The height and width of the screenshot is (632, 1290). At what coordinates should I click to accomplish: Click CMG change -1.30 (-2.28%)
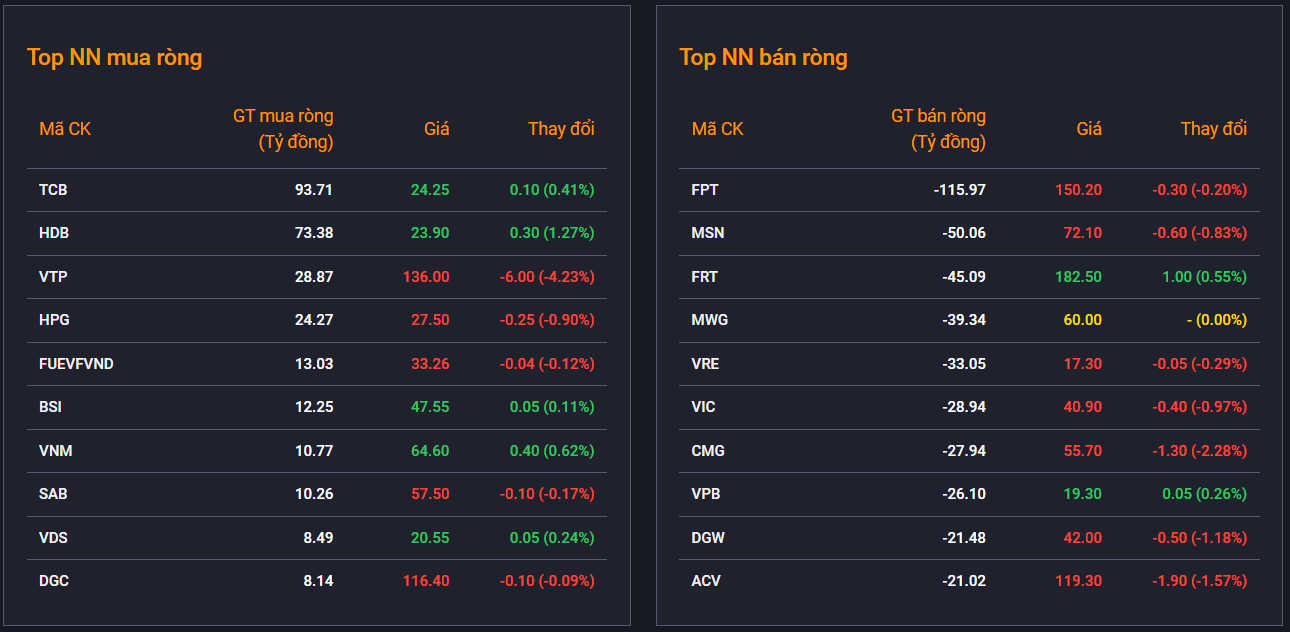[1199, 451]
